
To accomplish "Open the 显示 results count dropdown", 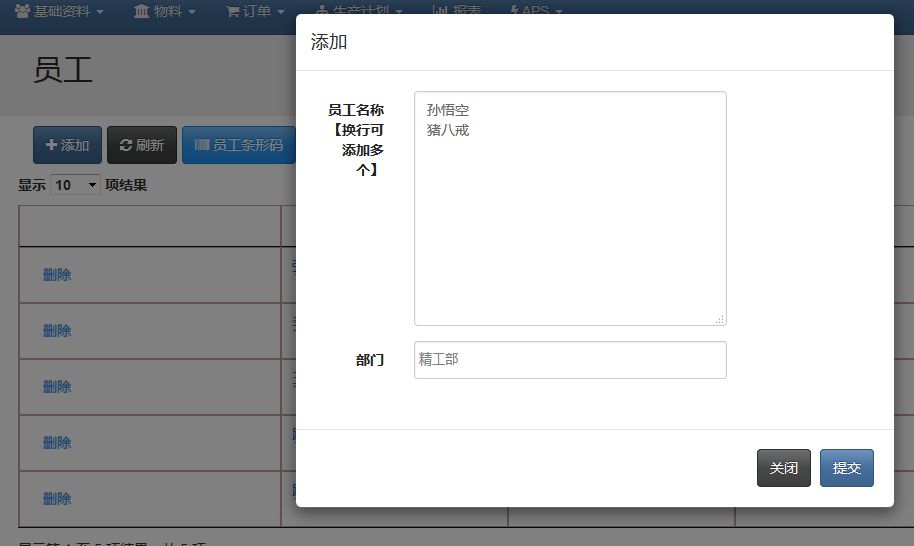I will pyautogui.click(x=76, y=185).
